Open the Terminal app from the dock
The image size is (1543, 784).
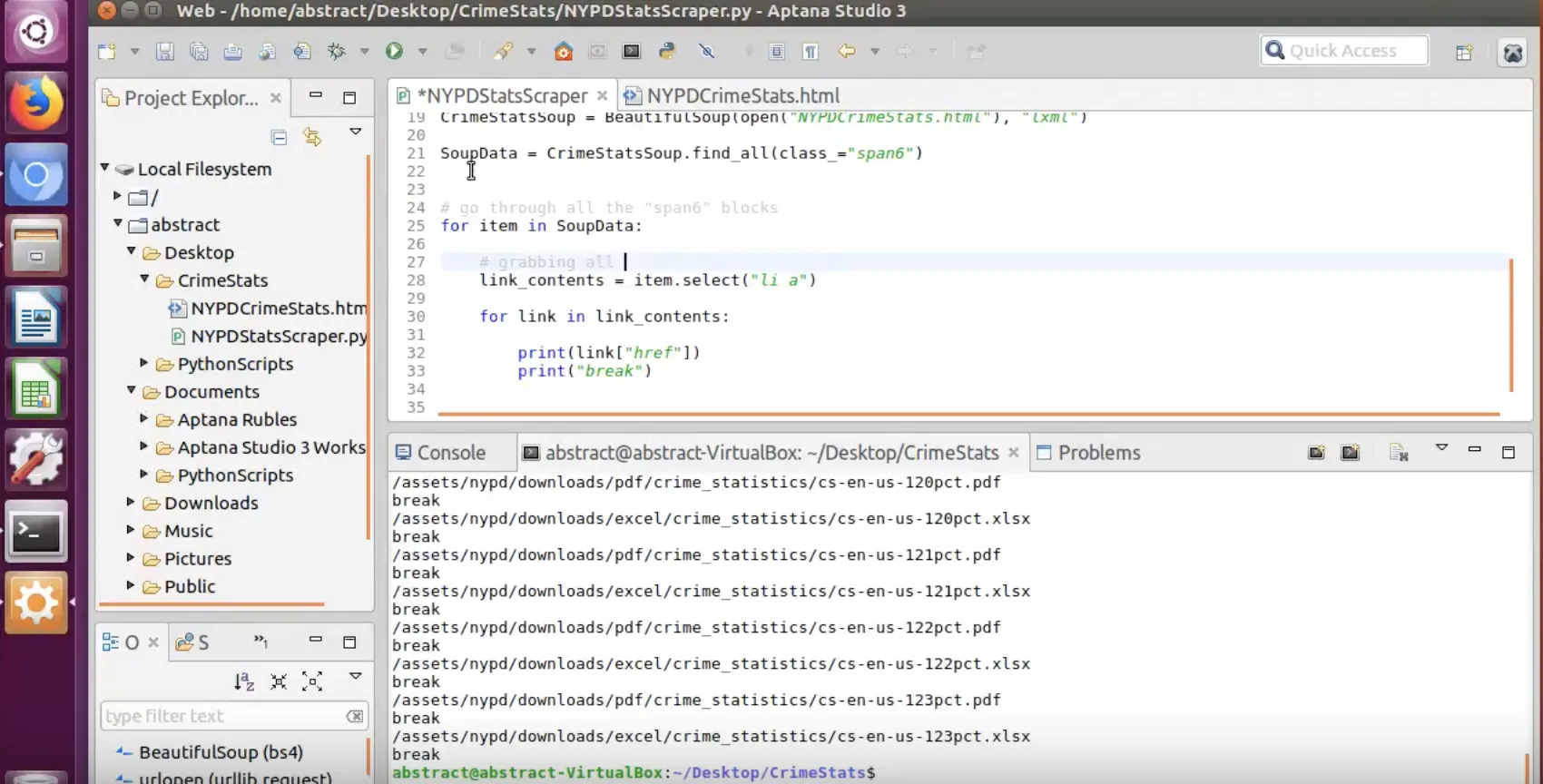coord(36,532)
